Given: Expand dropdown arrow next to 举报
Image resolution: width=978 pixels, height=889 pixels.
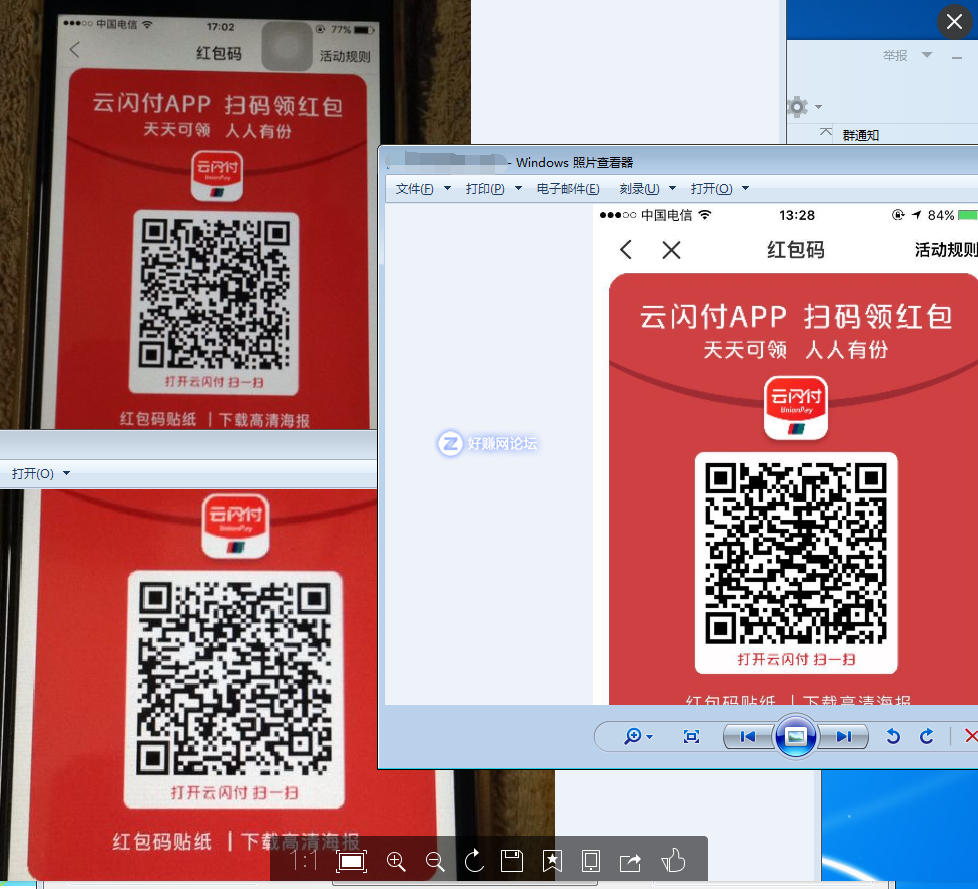Looking at the screenshot, I should click(927, 55).
